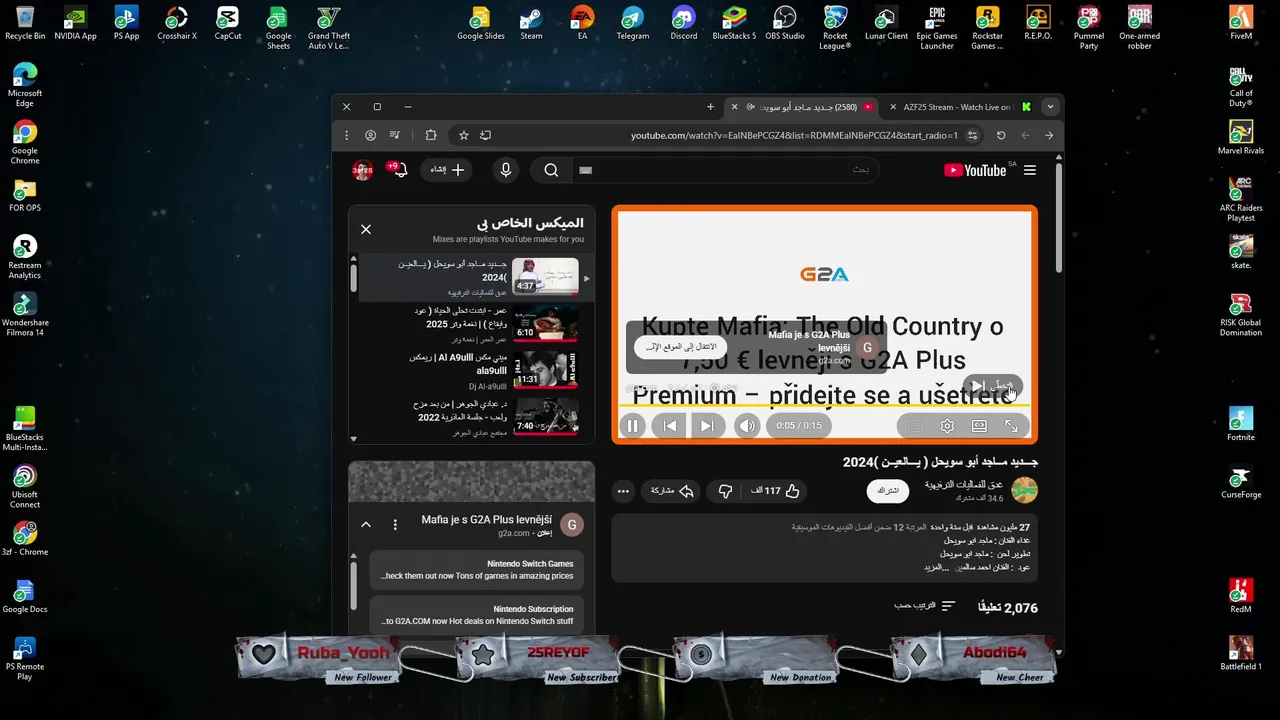
Task: Open the browser profile icon
Action: (371, 135)
